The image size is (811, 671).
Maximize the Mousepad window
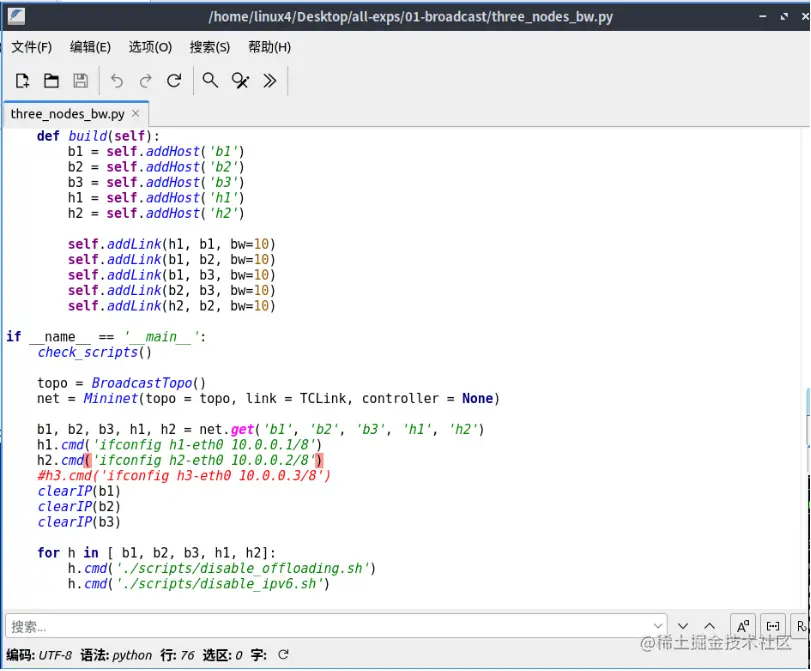[x=784, y=17]
